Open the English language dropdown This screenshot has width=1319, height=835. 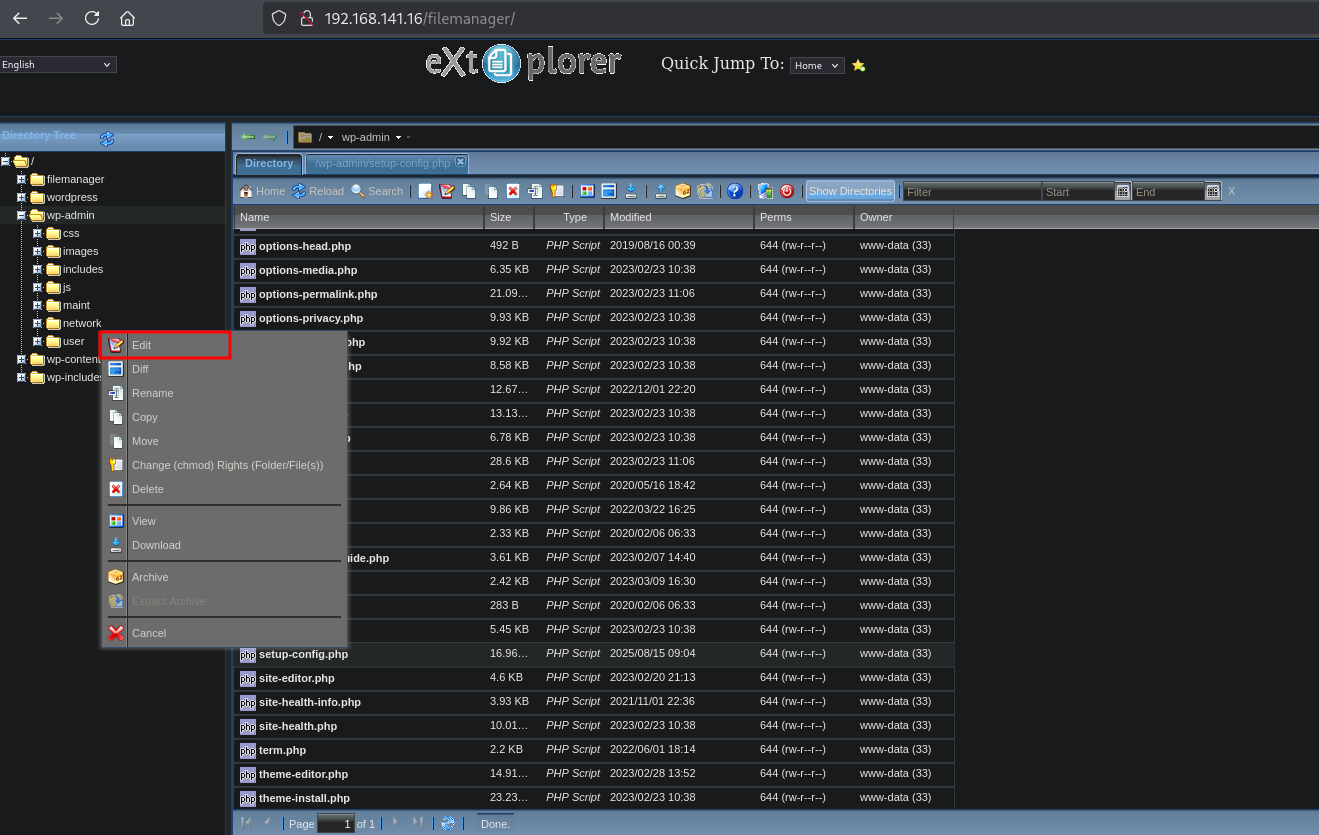click(58, 65)
